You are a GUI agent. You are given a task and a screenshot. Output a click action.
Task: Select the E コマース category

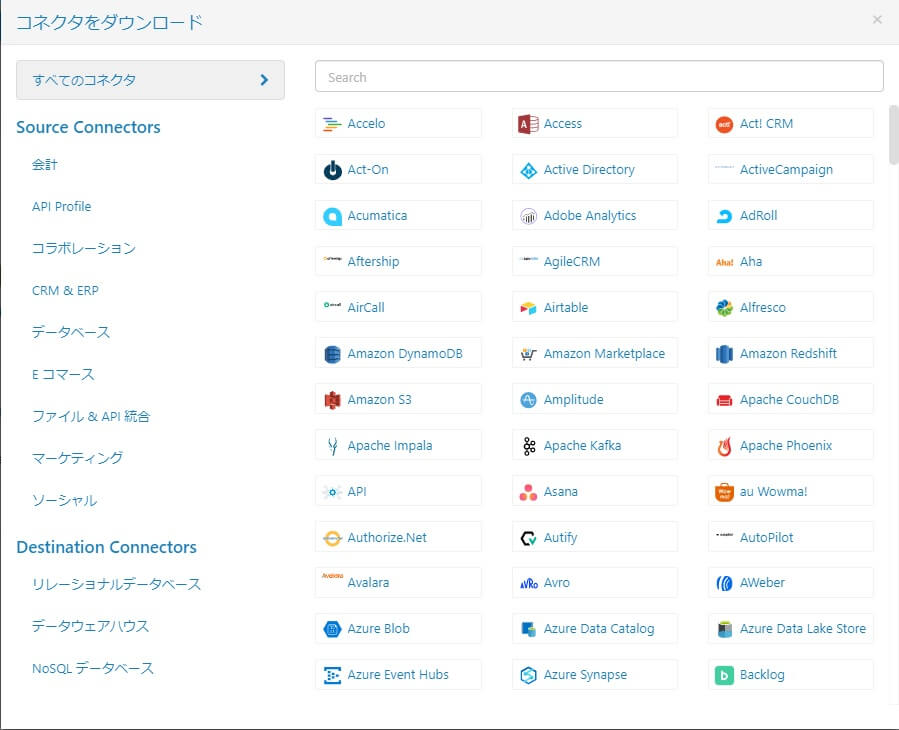coord(63,374)
